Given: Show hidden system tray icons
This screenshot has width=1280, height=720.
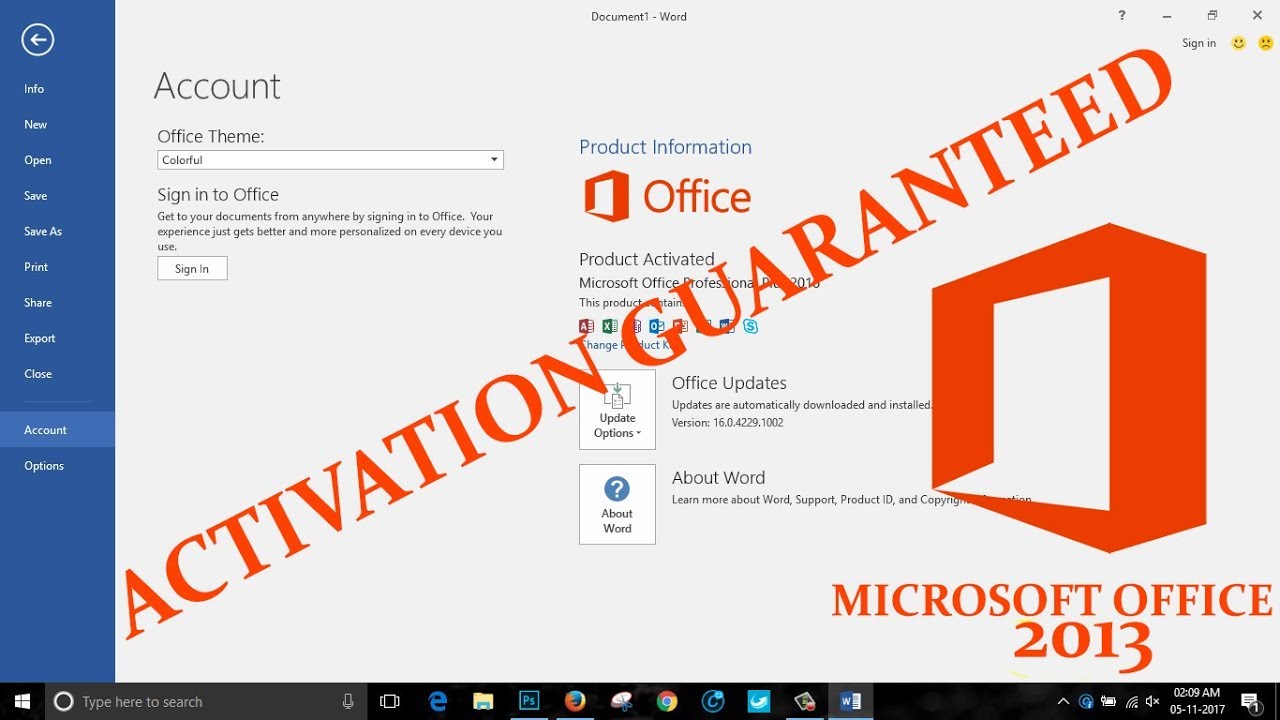Looking at the screenshot, I should 1063,701.
